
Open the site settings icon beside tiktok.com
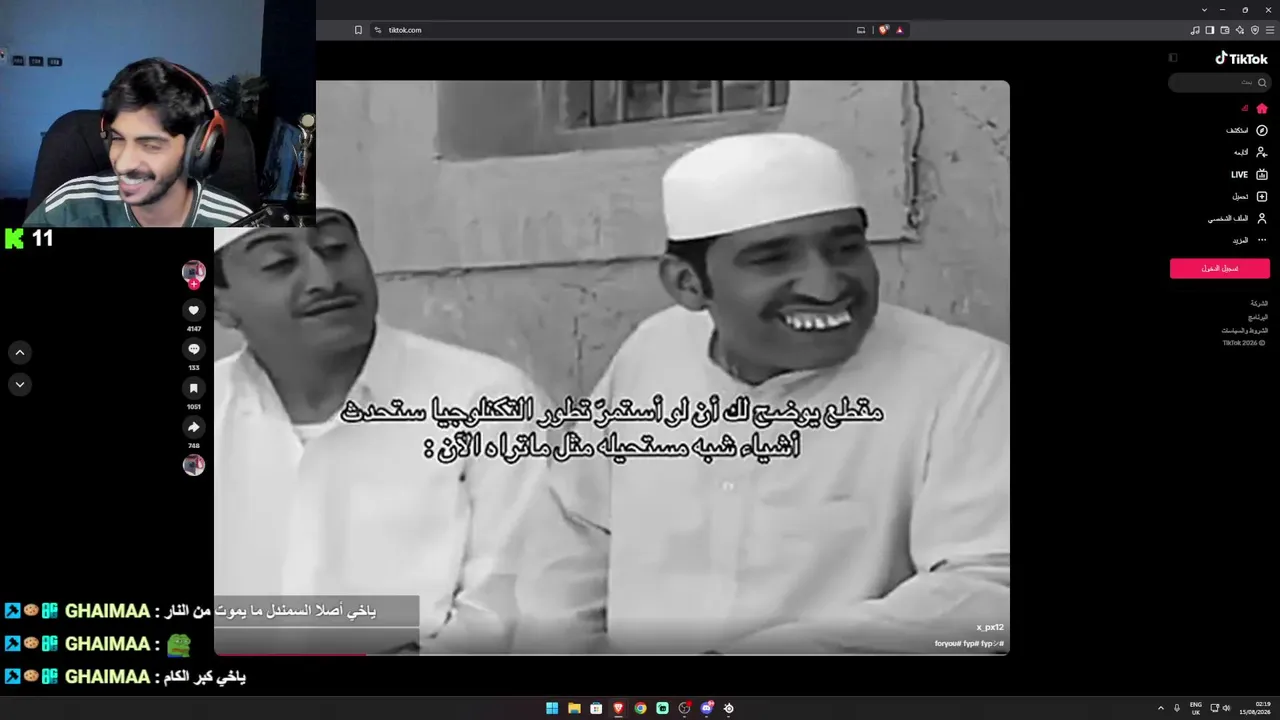coord(378,30)
